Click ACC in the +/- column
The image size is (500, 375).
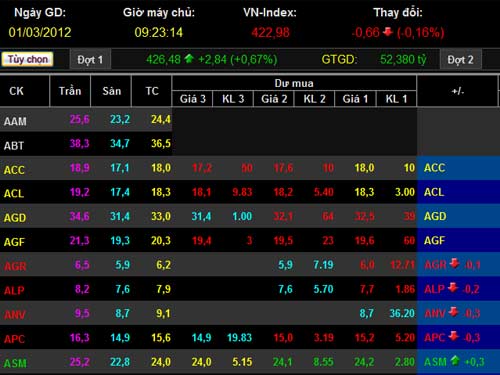(434, 168)
